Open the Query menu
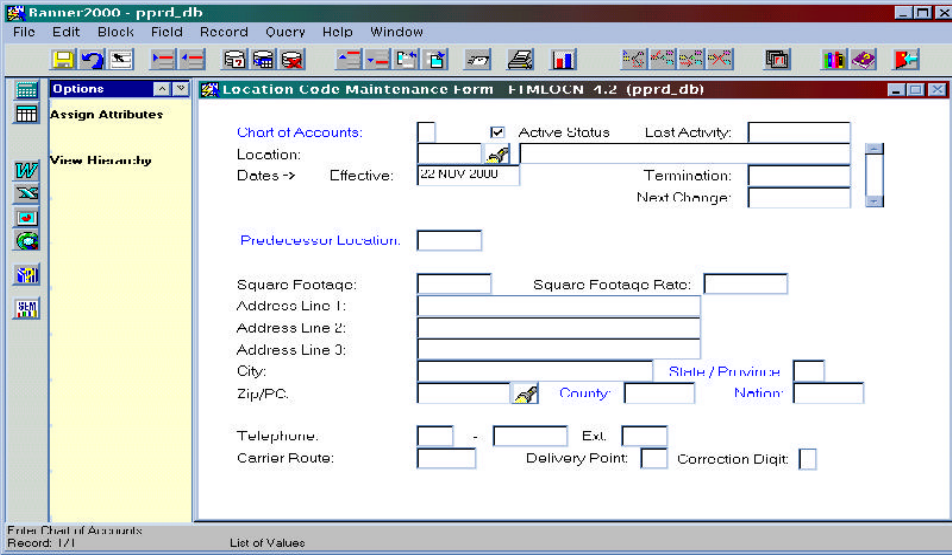Viewport: 952px width, 555px height. 285,32
